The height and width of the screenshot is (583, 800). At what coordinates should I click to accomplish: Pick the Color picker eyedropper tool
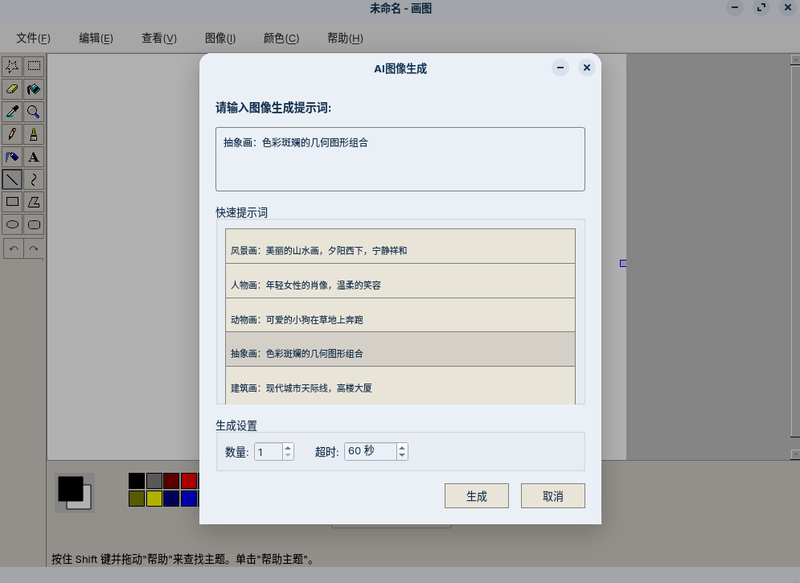pyautogui.click(x=12, y=112)
